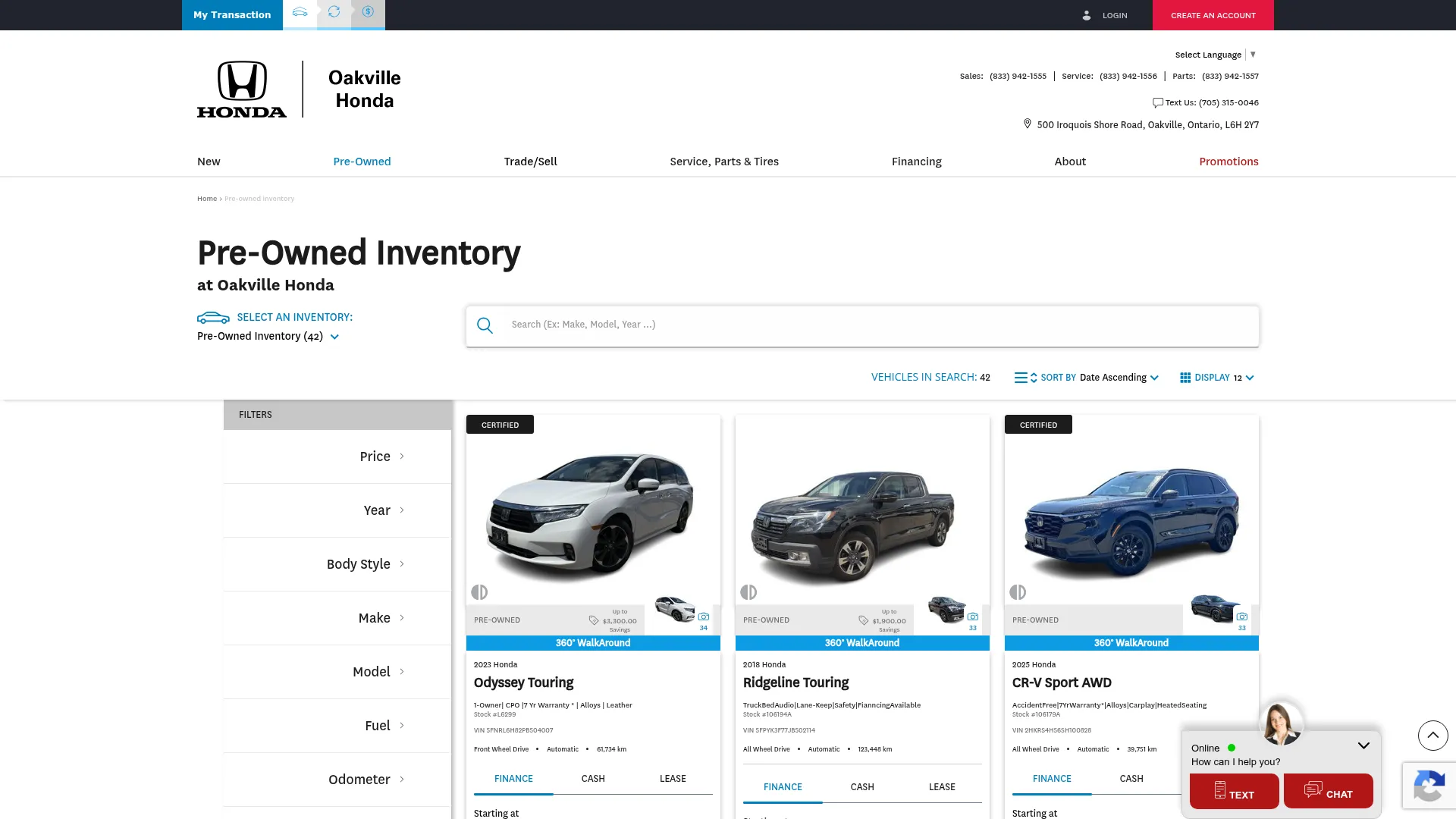Screen dimensions: 1456x819
Task: Open the Promotions menu item
Action: pyautogui.click(x=1228, y=162)
